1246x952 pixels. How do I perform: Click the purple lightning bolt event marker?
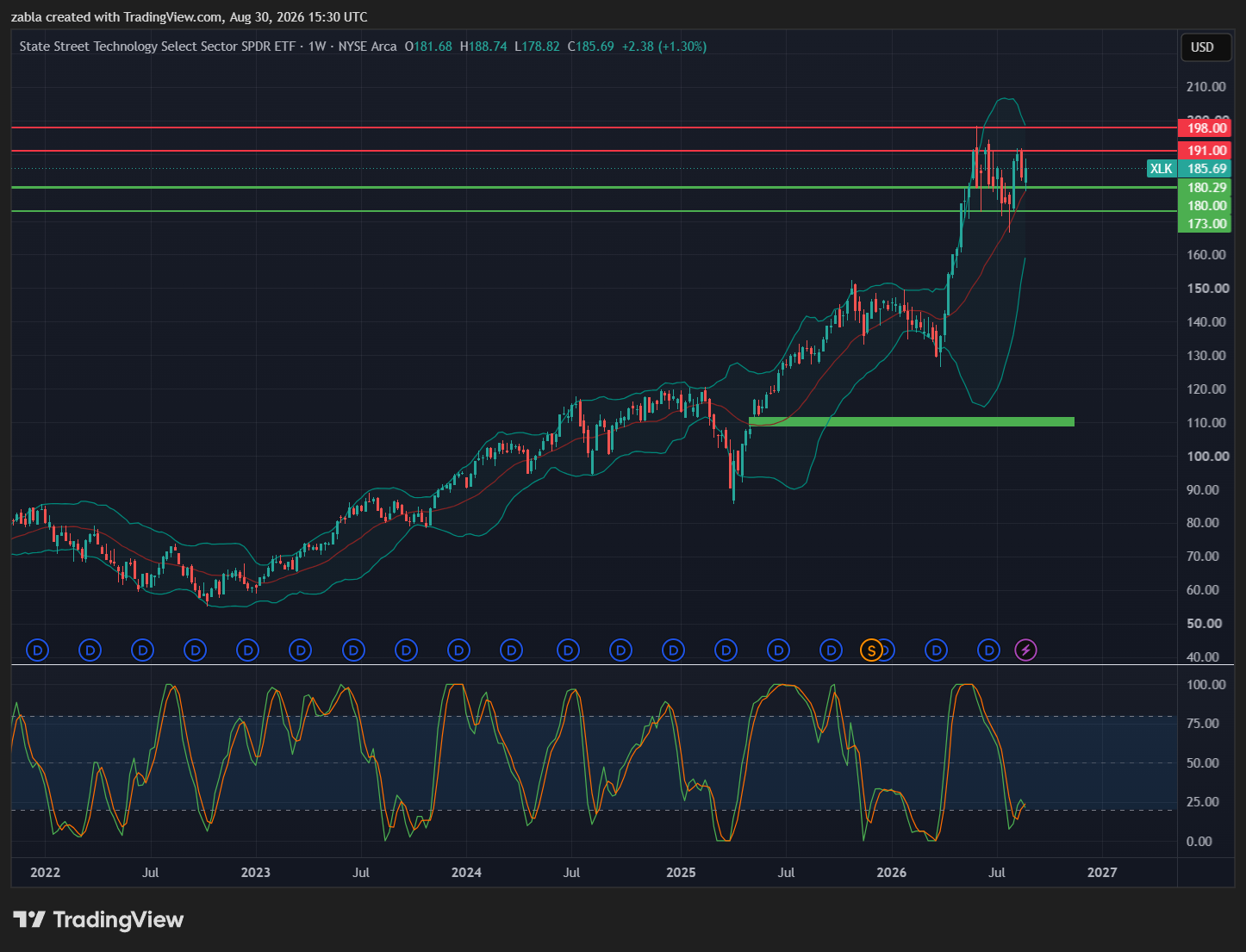click(1025, 650)
